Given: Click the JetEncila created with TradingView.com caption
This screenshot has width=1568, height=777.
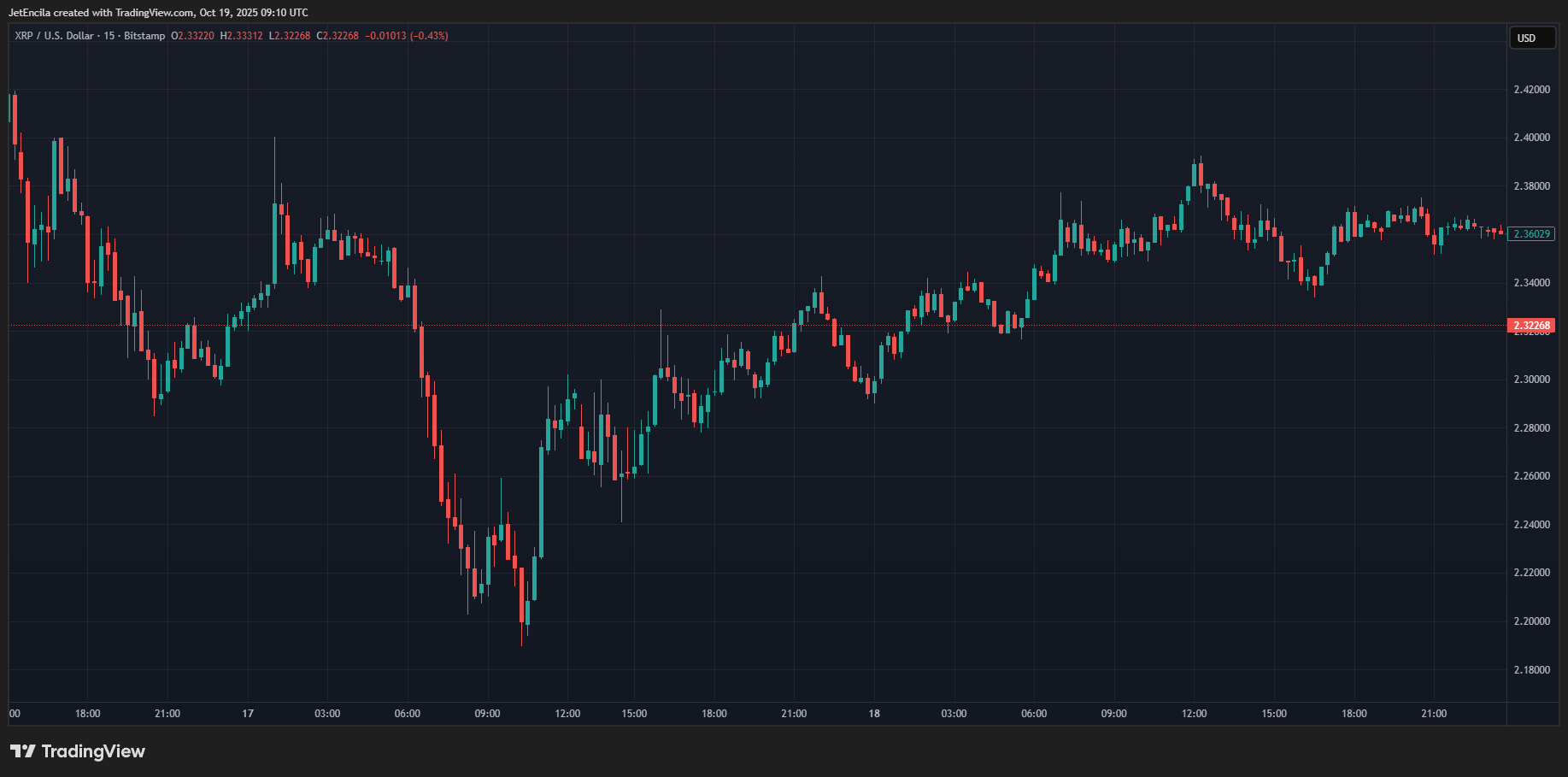Looking at the screenshot, I should [158, 13].
